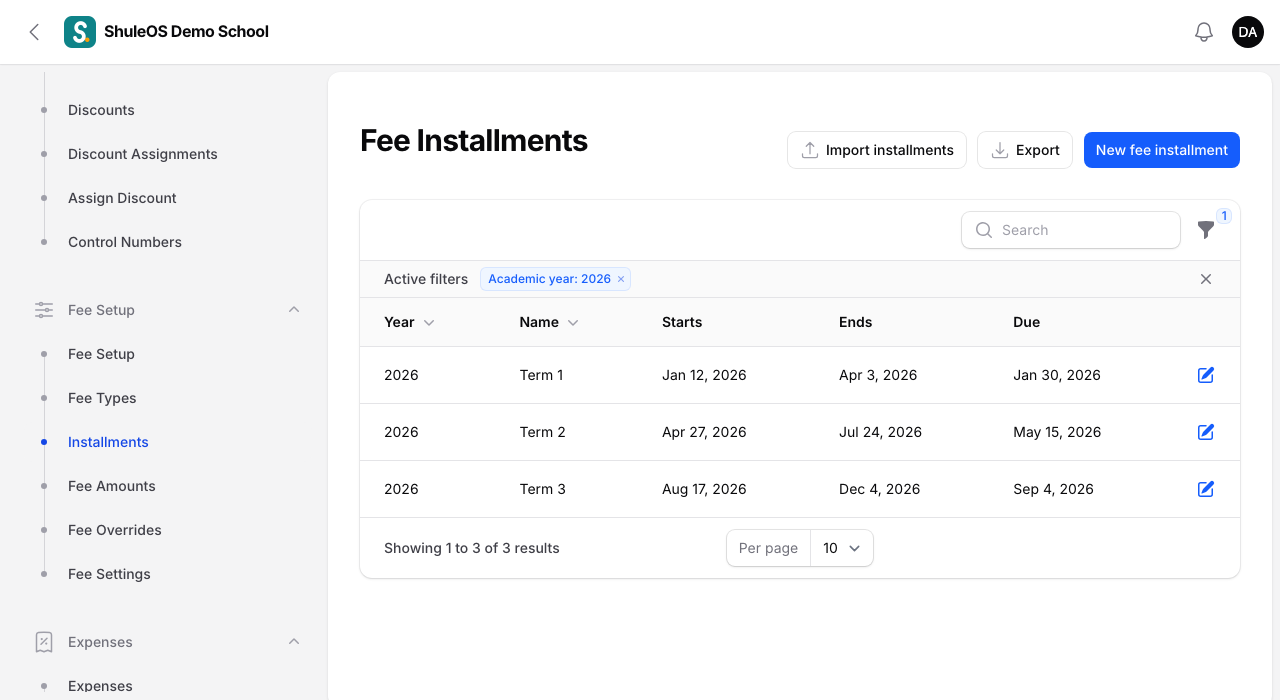Go to Assign Discount
1280x700 pixels.
pos(122,198)
